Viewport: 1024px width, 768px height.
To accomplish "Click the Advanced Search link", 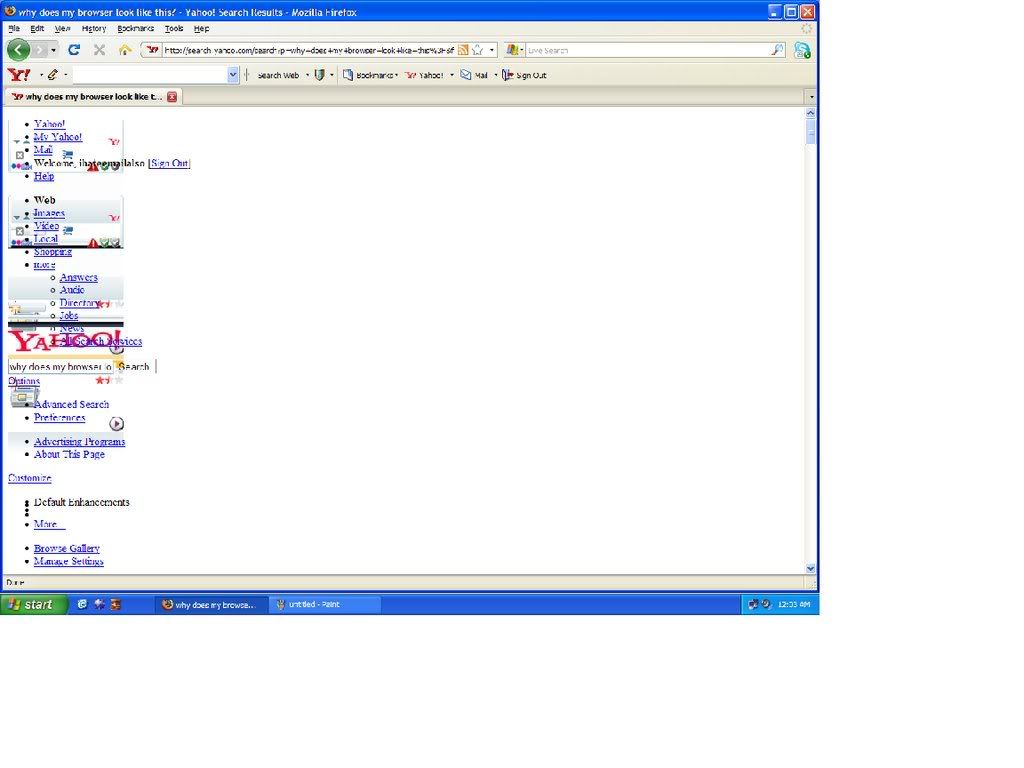I will [x=71, y=405].
